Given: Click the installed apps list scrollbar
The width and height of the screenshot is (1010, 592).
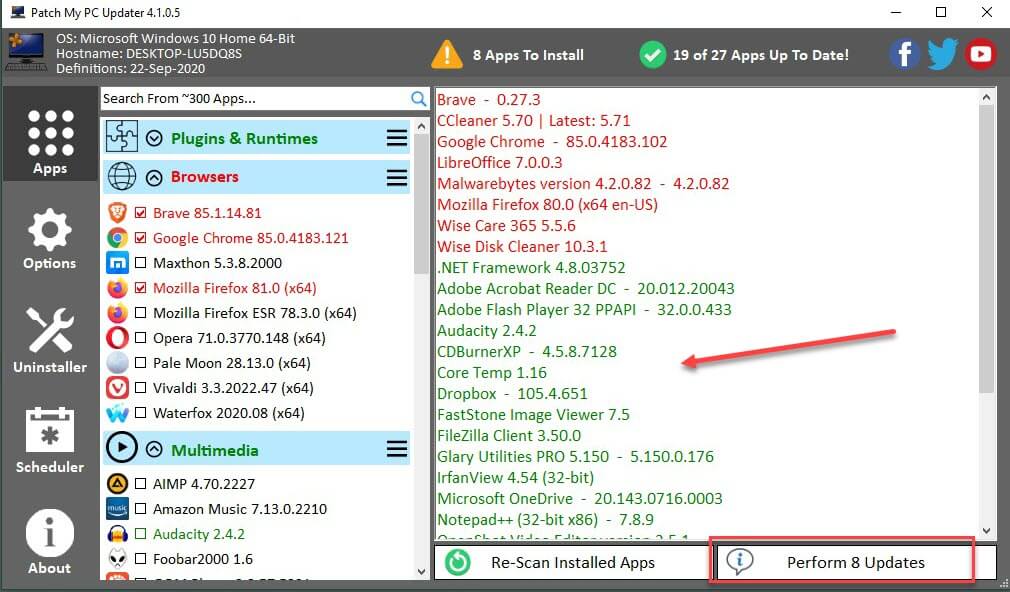Looking at the screenshot, I should 987,250.
